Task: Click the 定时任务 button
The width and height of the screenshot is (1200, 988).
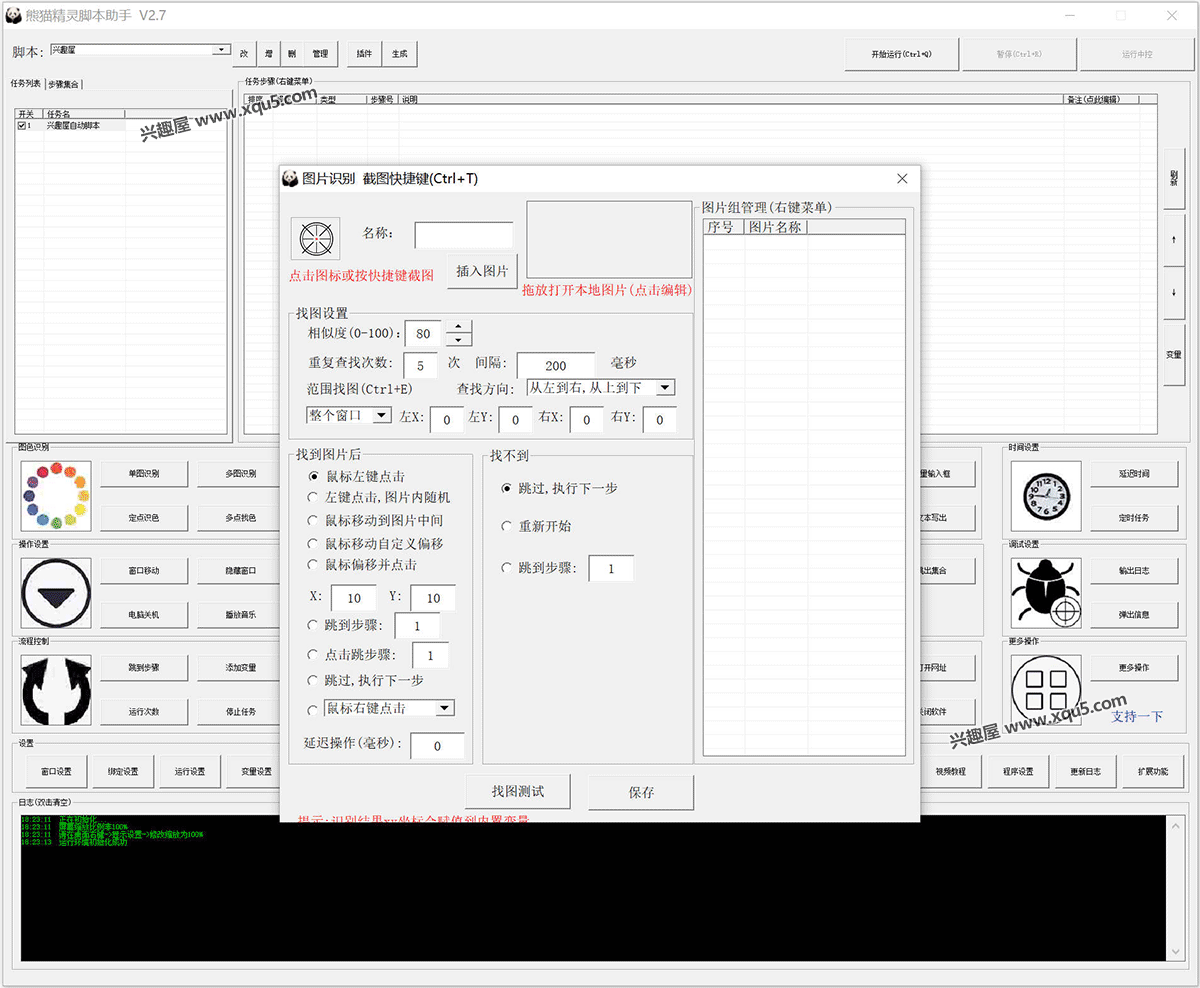Action: tap(1134, 517)
